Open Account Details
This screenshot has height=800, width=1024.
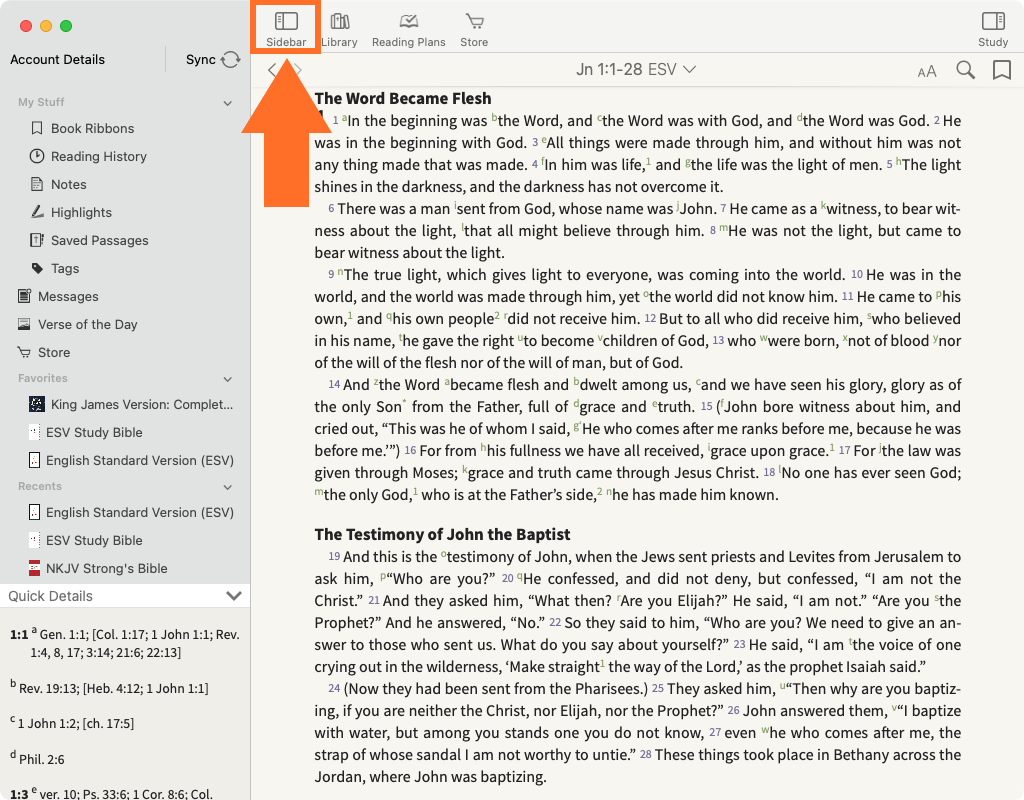click(x=57, y=60)
